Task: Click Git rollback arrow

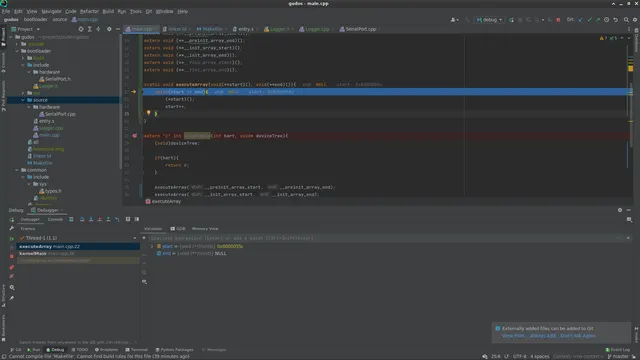Action: [x=616, y=20]
